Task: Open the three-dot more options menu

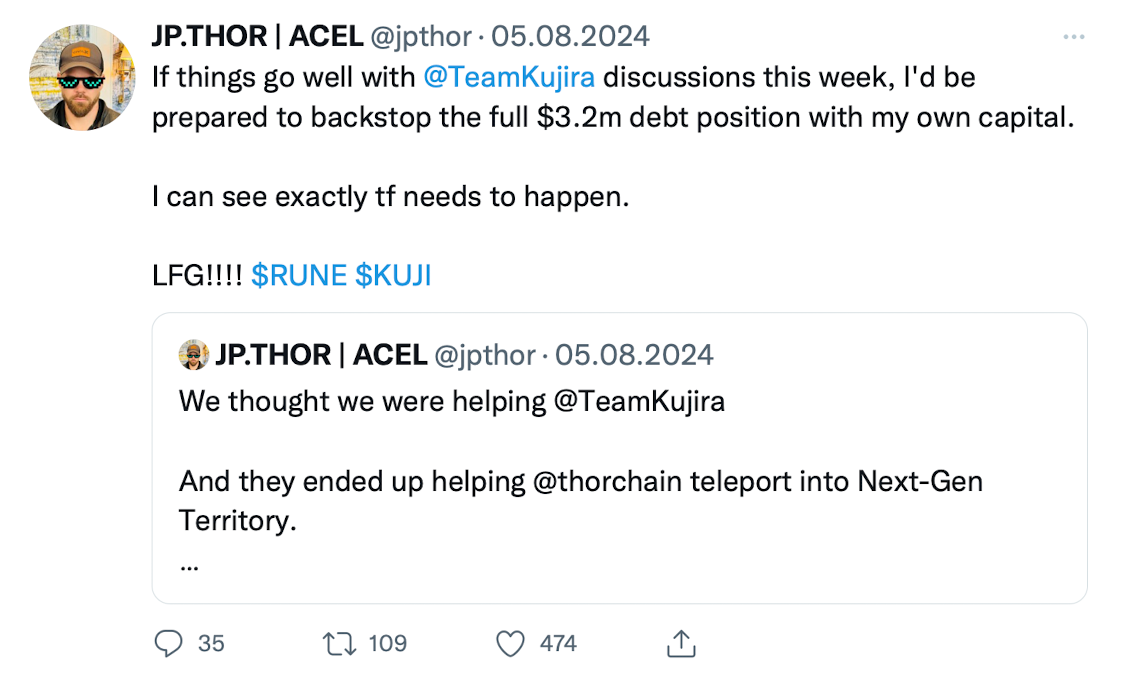Action: 1074,37
